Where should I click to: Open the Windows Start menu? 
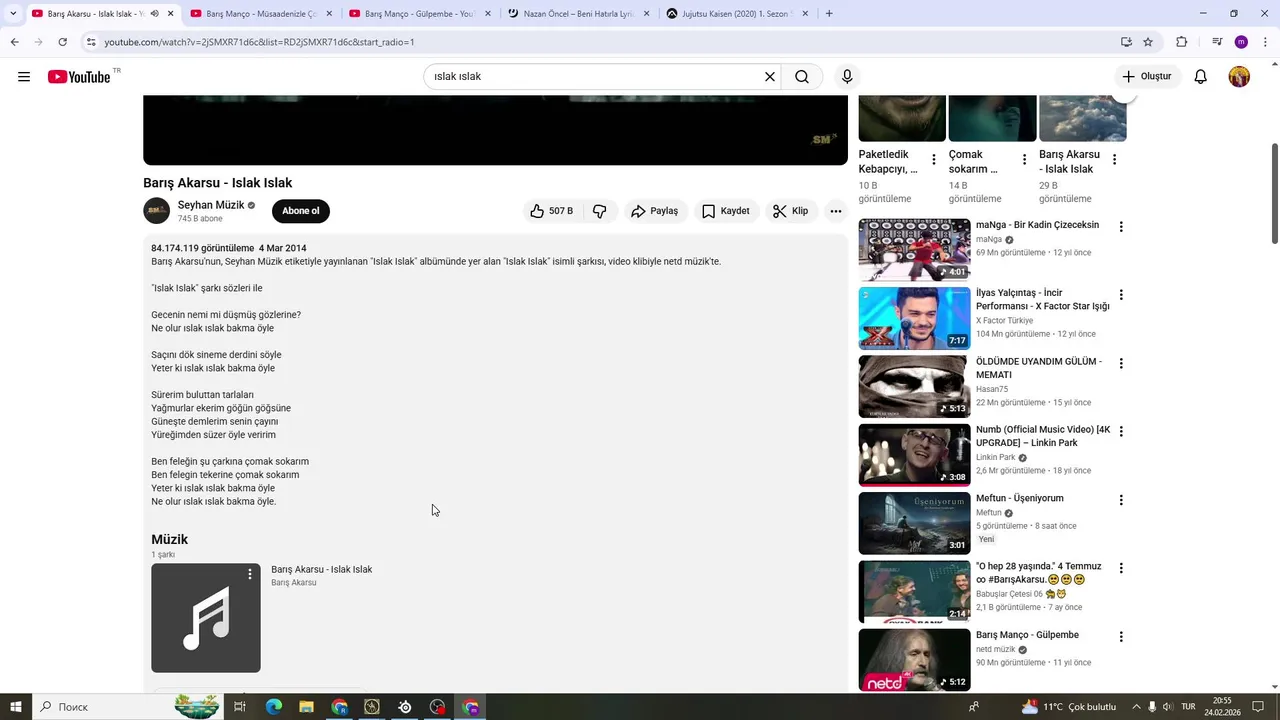pos(15,707)
